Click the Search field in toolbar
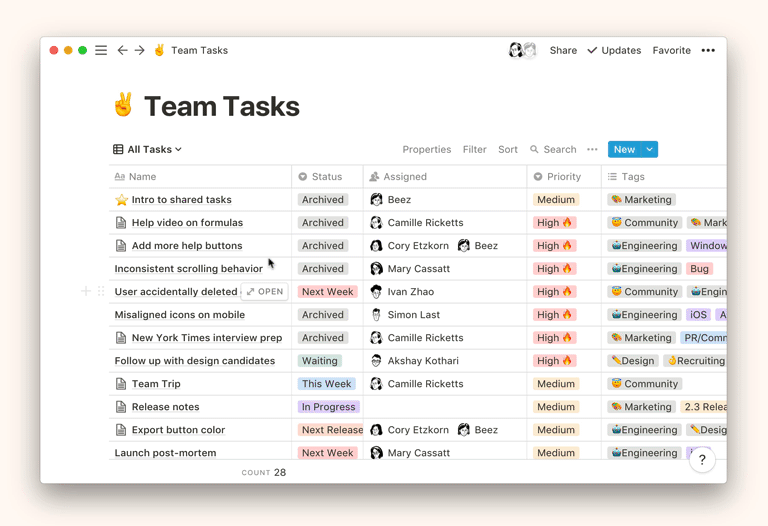 pyautogui.click(x=553, y=149)
